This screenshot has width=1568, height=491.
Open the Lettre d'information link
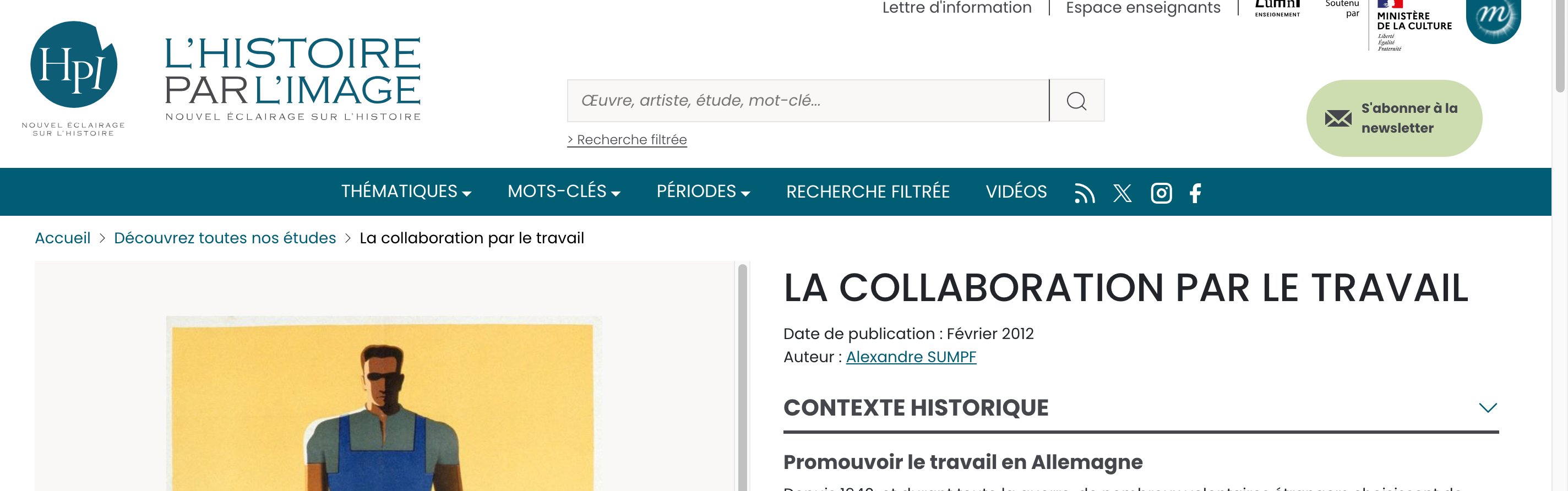956,8
